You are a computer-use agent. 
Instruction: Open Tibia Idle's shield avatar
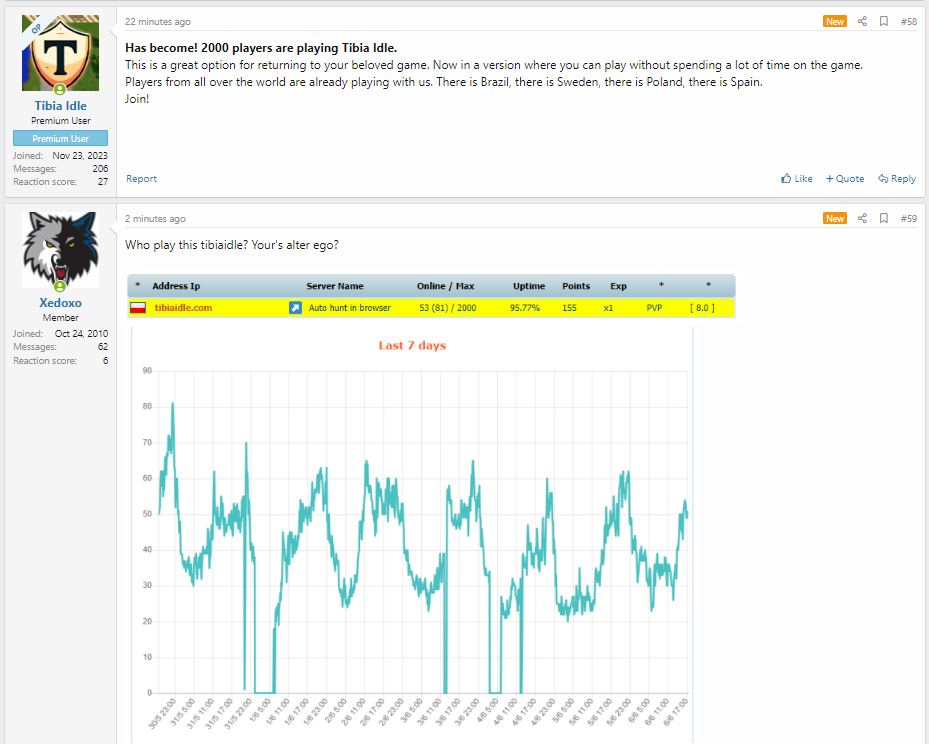coord(60,53)
